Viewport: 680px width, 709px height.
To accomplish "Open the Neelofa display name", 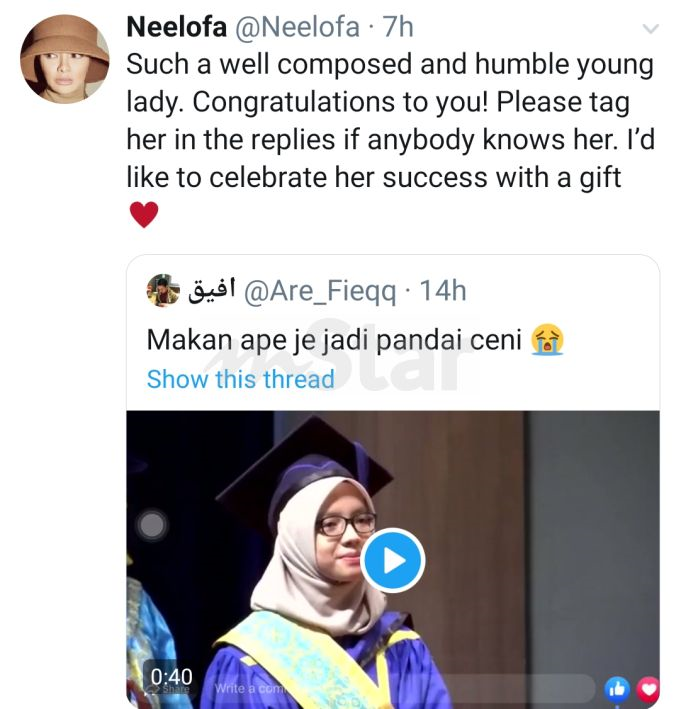I will (x=176, y=28).
